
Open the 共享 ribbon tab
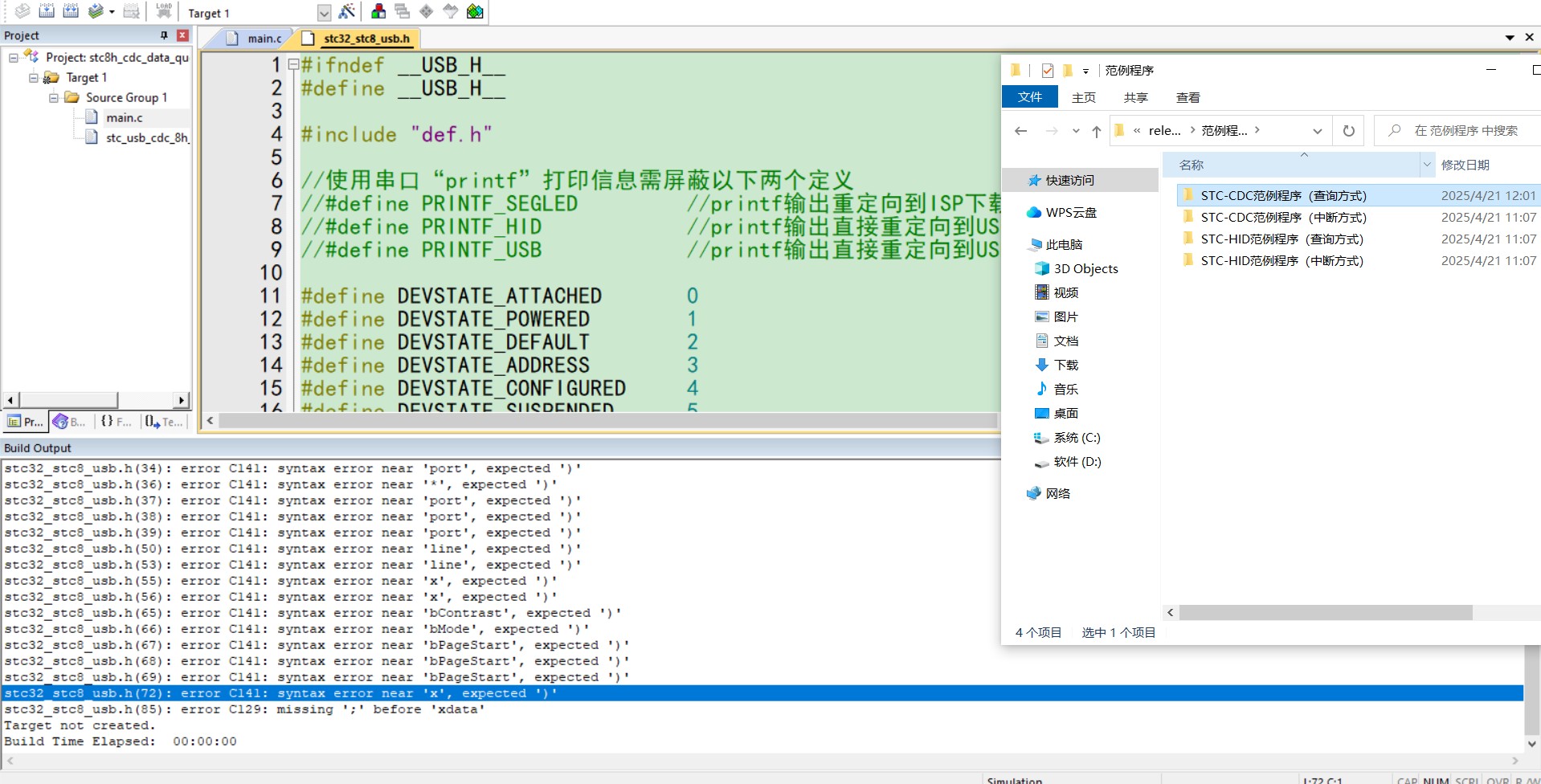click(1135, 97)
